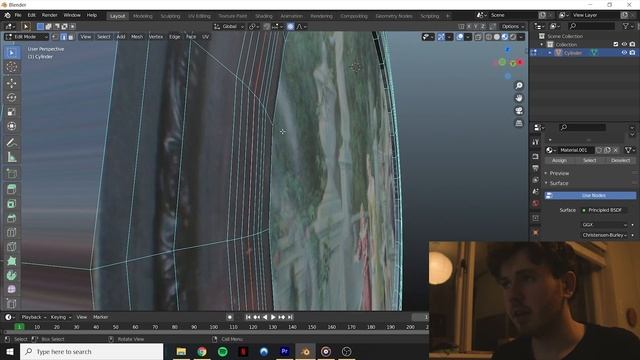Open the Render properties tab icon
Viewport: 640px width, 360px height.
point(536,157)
